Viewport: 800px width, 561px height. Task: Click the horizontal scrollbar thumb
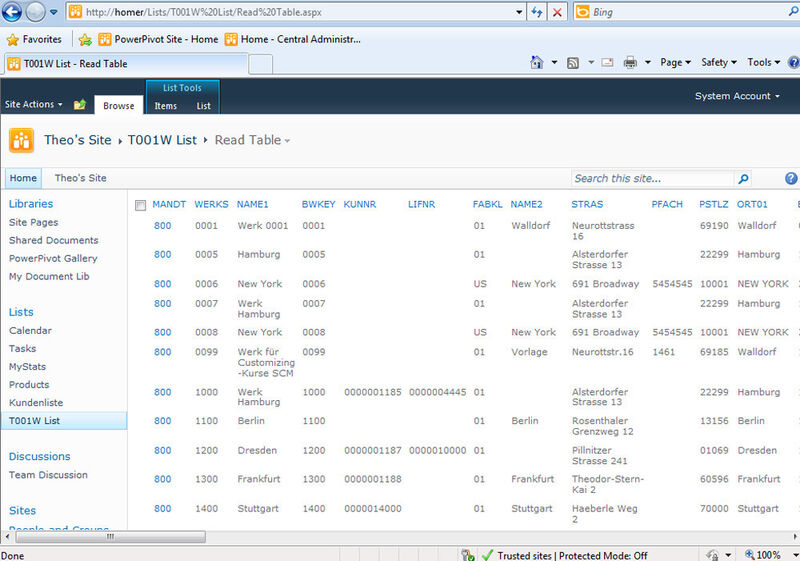110,537
